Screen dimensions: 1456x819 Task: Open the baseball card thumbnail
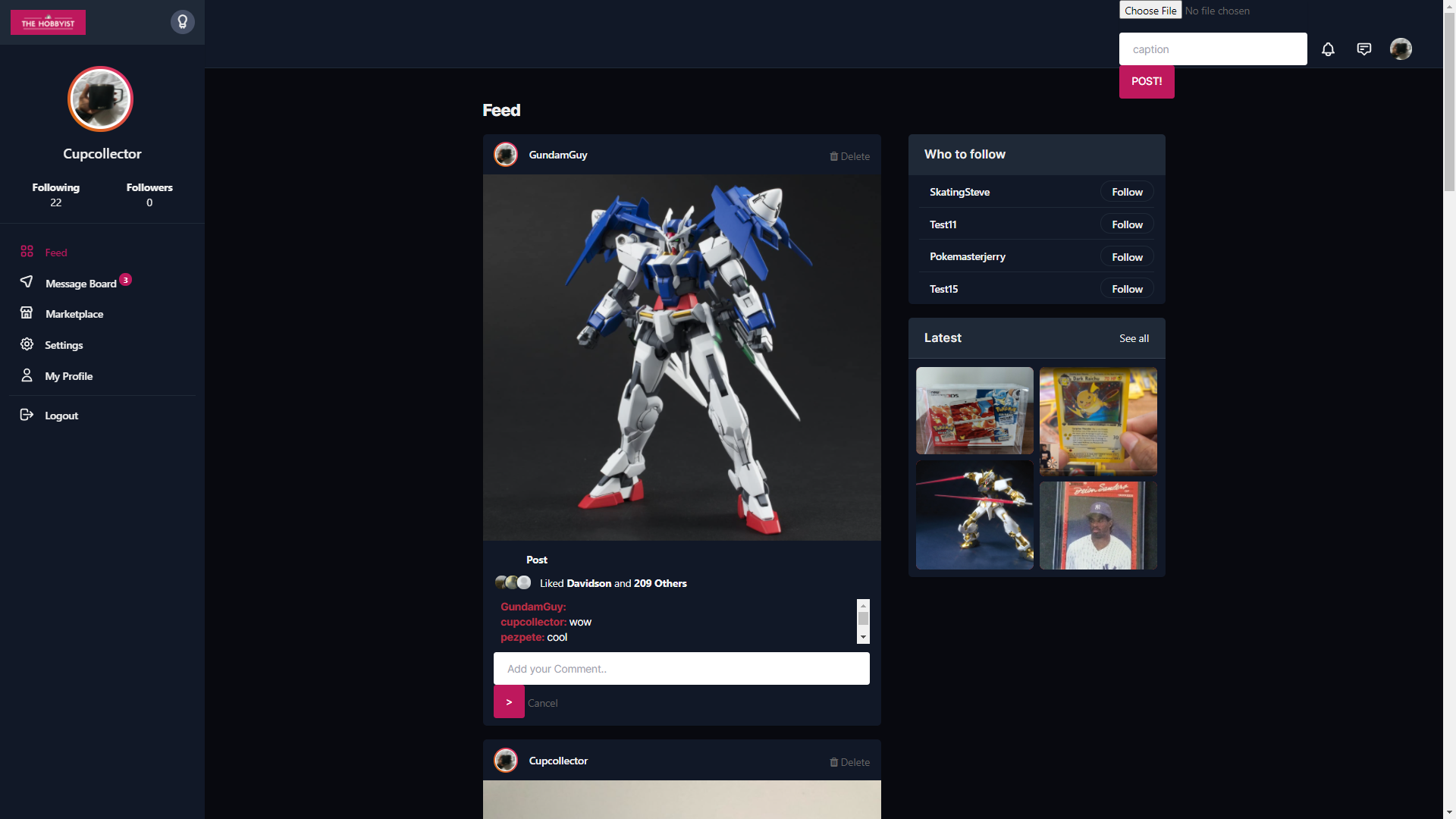tap(1098, 525)
